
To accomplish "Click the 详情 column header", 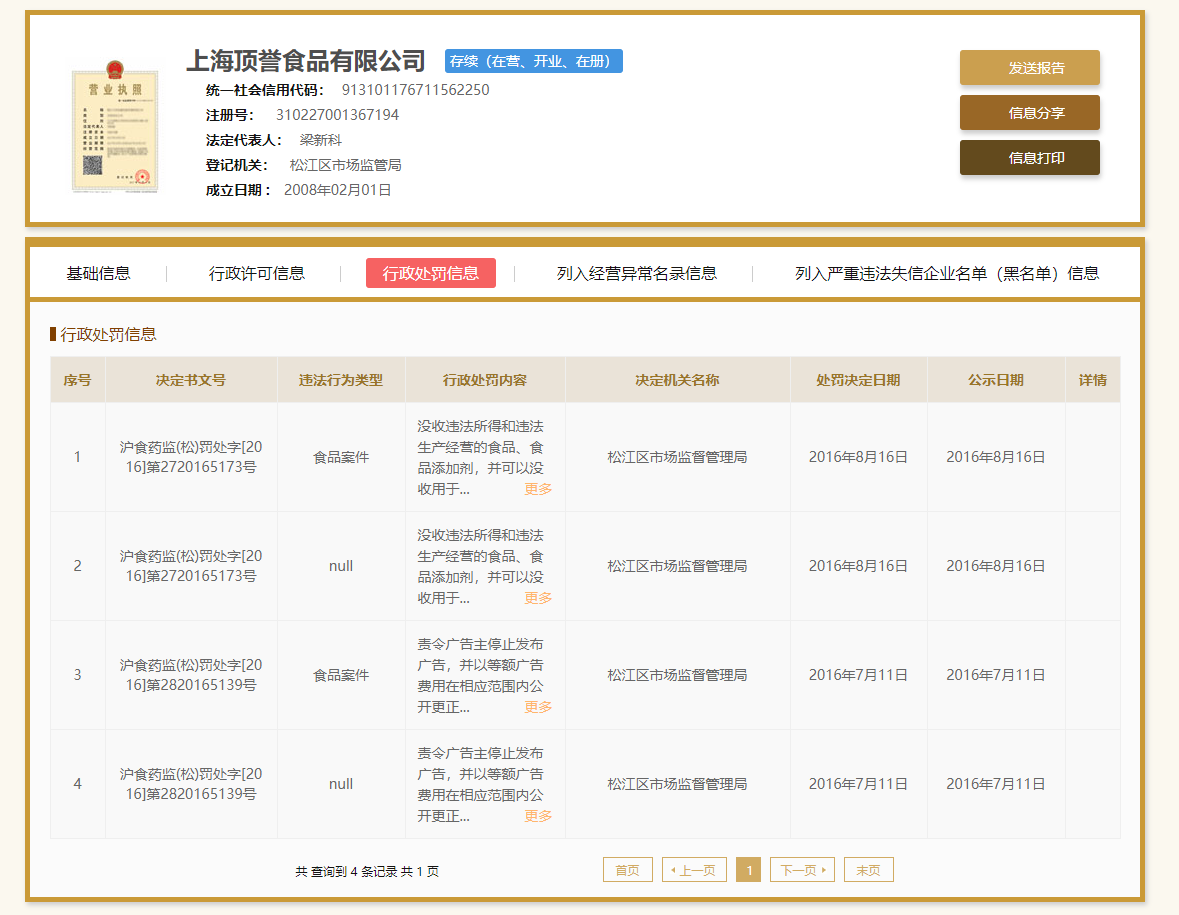I will (x=1093, y=380).
